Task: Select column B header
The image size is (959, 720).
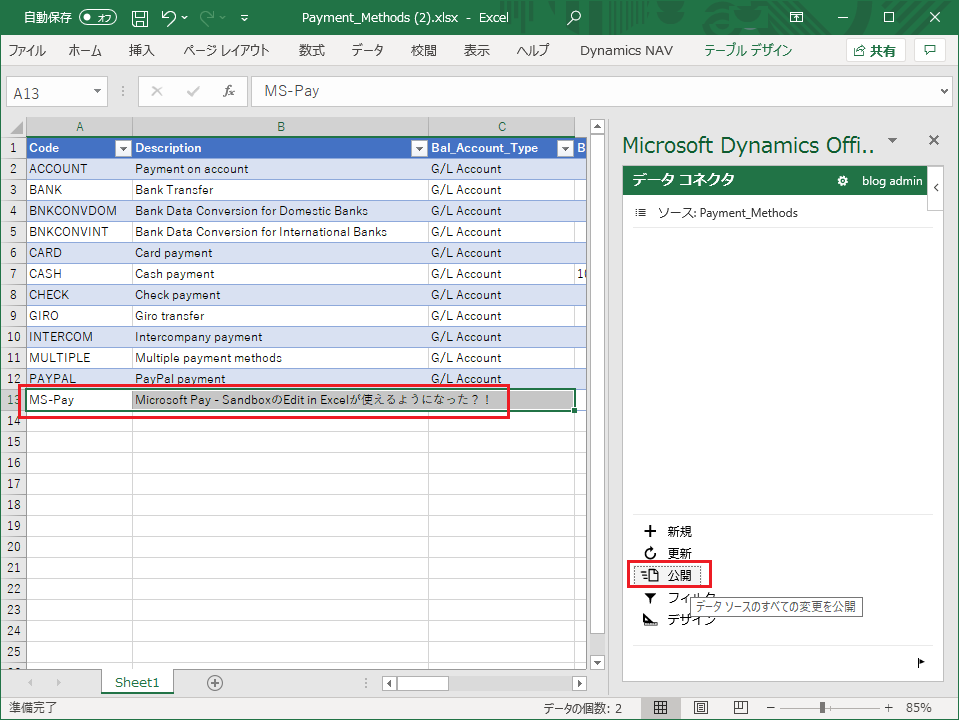Action: [x=281, y=127]
